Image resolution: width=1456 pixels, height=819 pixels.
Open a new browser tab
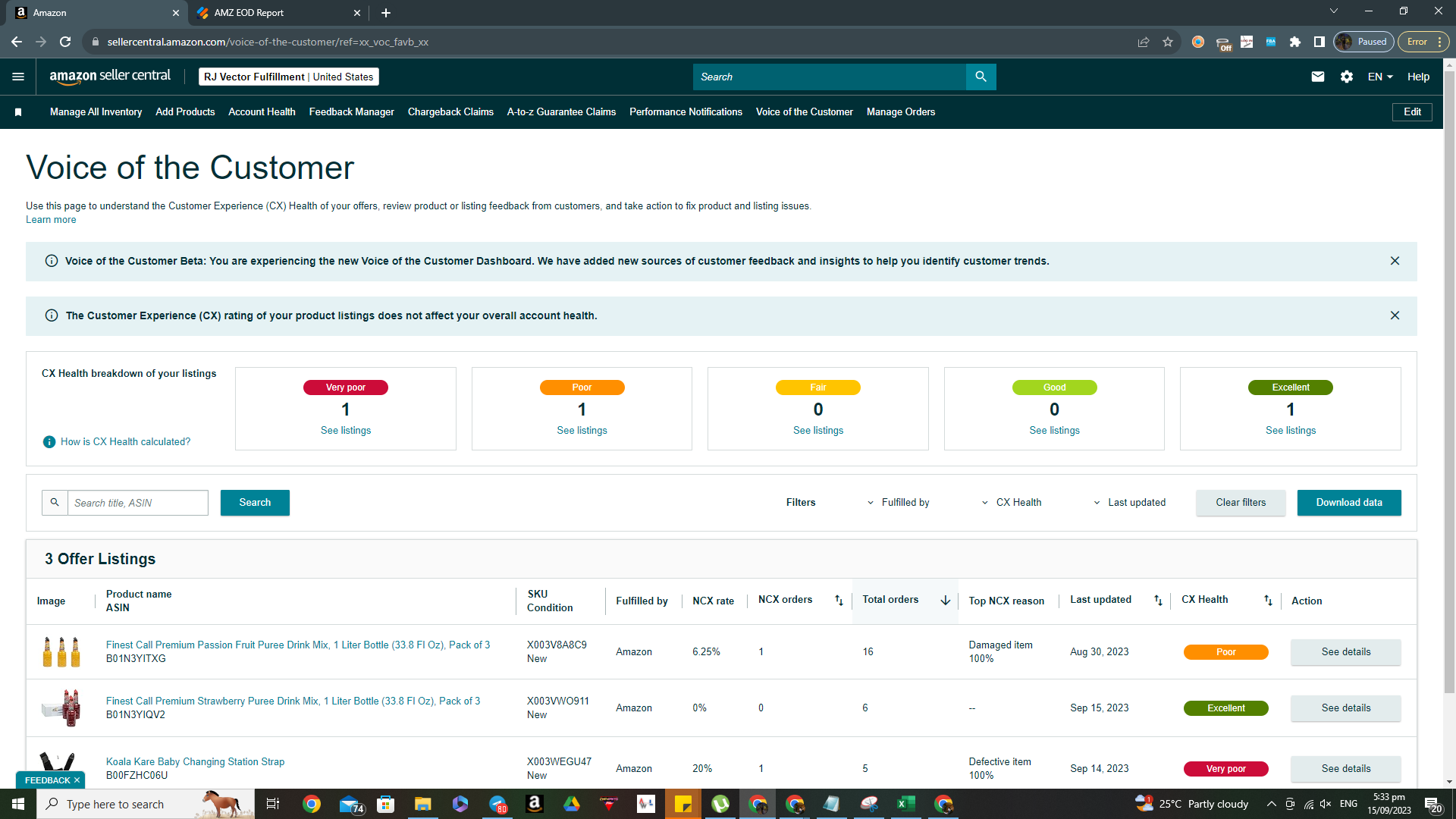[x=386, y=13]
